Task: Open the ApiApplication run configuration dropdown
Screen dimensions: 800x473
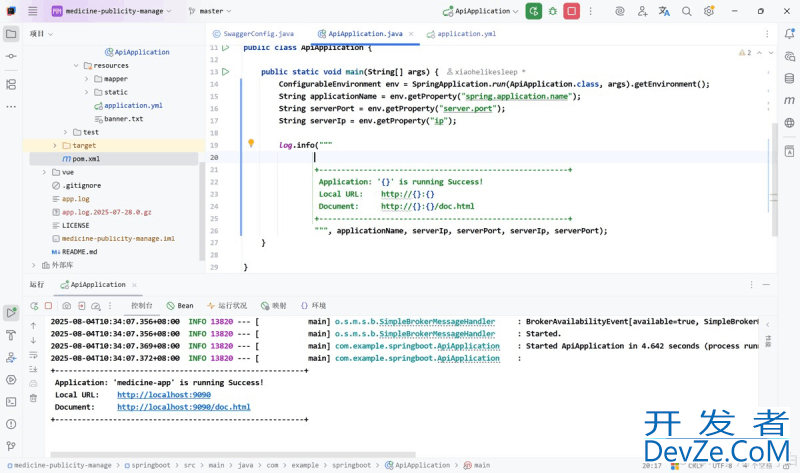Action: (481, 11)
